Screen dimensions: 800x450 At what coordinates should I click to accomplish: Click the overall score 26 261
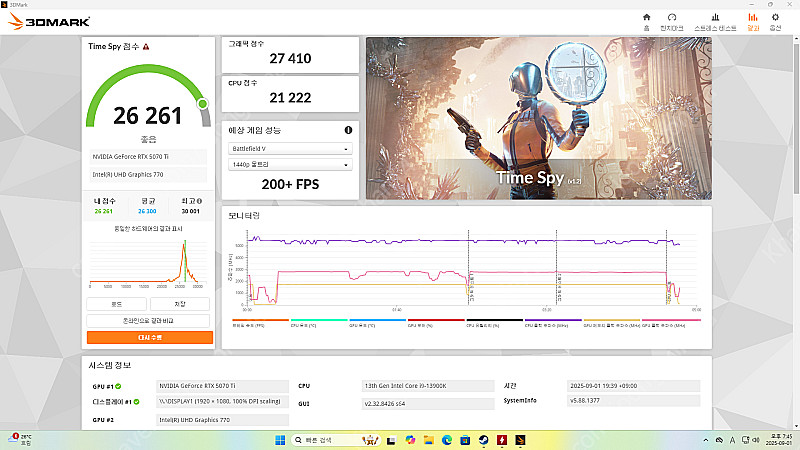point(147,116)
